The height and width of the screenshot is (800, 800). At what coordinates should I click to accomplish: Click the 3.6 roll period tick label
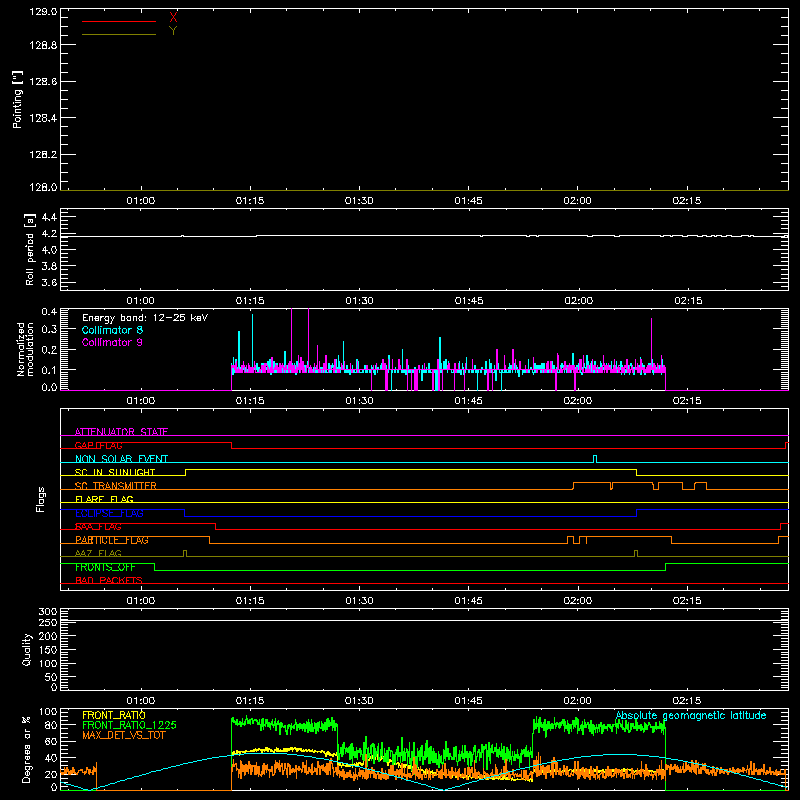tap(49, 282)
